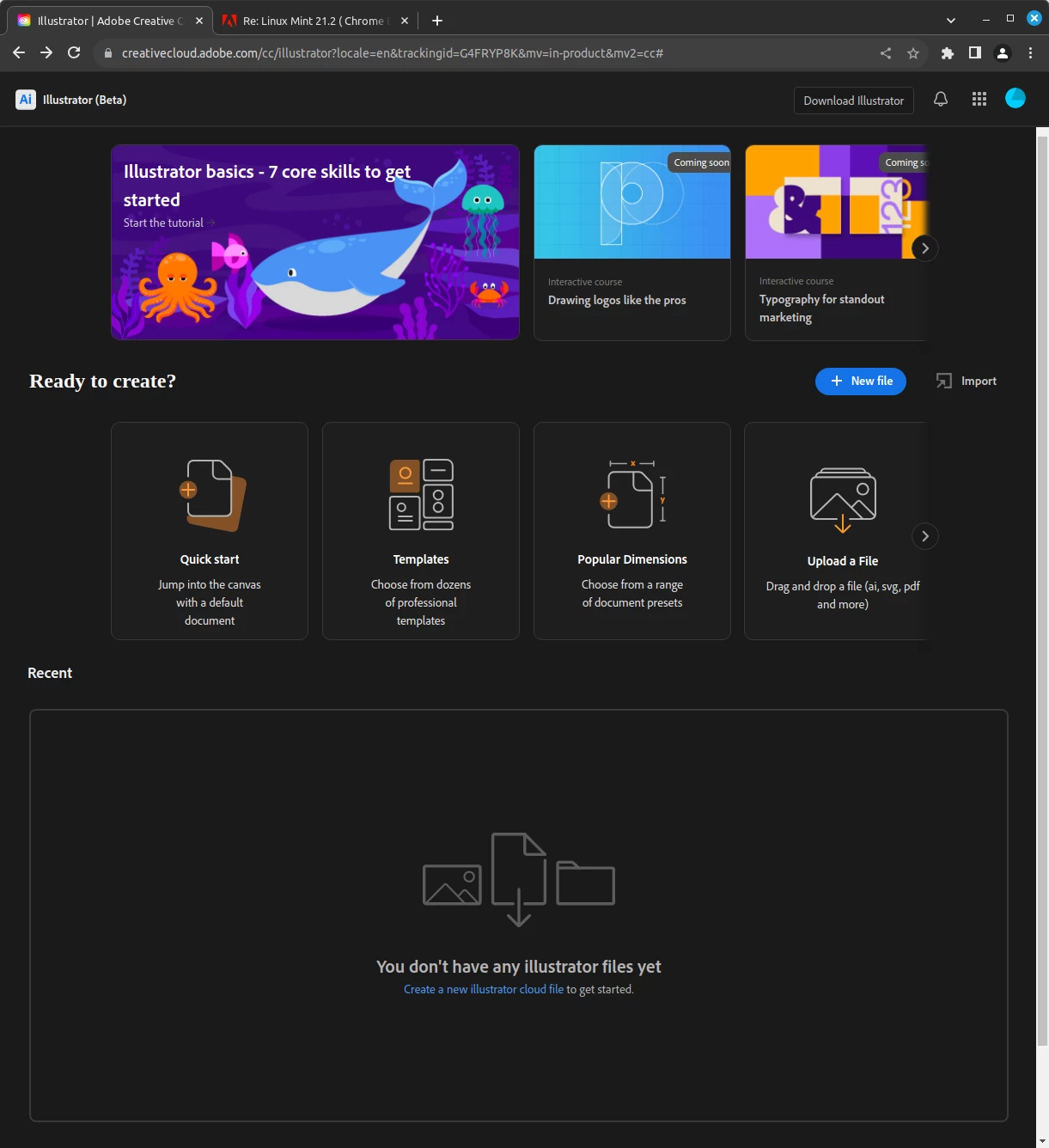
Task: Open the notifications bell
Action: (x=941, y=100)
